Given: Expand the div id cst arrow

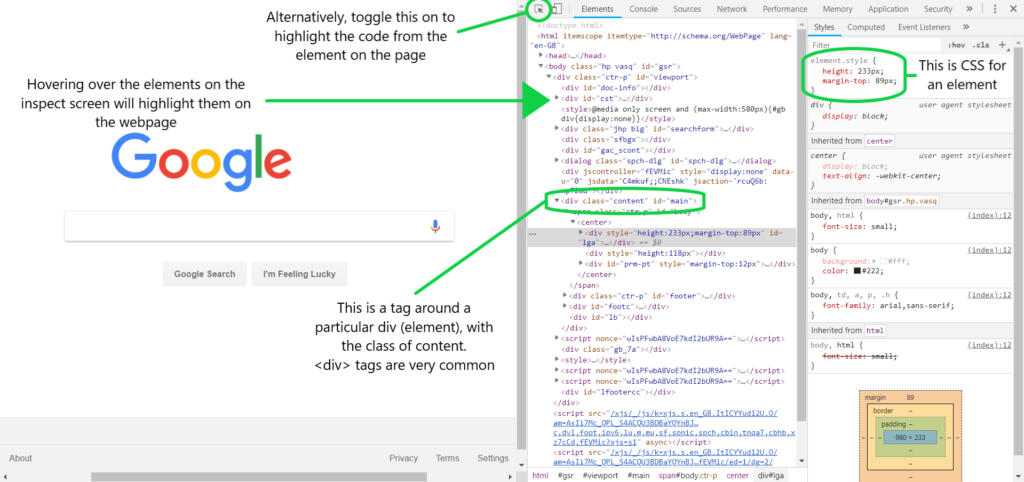Looking at the screenshot, I should [x=556, y=98].
